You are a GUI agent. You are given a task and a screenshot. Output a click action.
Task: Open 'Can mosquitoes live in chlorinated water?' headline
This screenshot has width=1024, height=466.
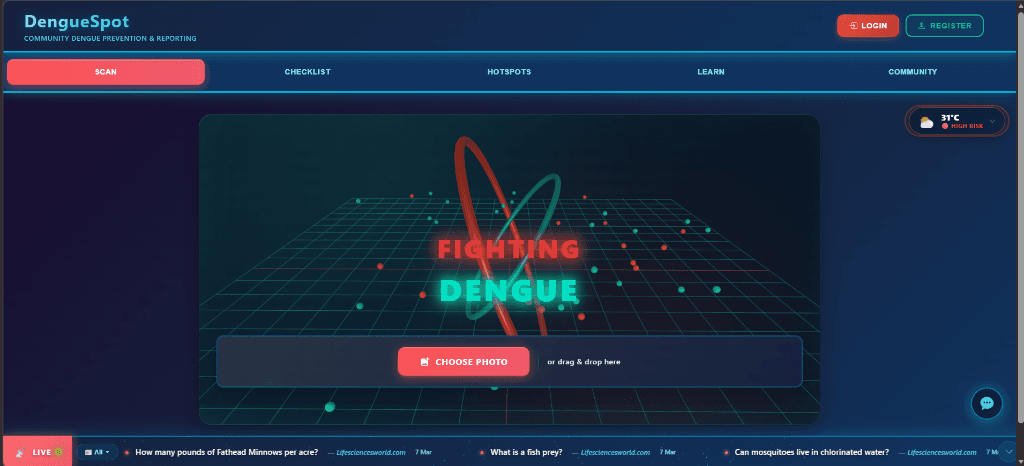pos(812,452)
